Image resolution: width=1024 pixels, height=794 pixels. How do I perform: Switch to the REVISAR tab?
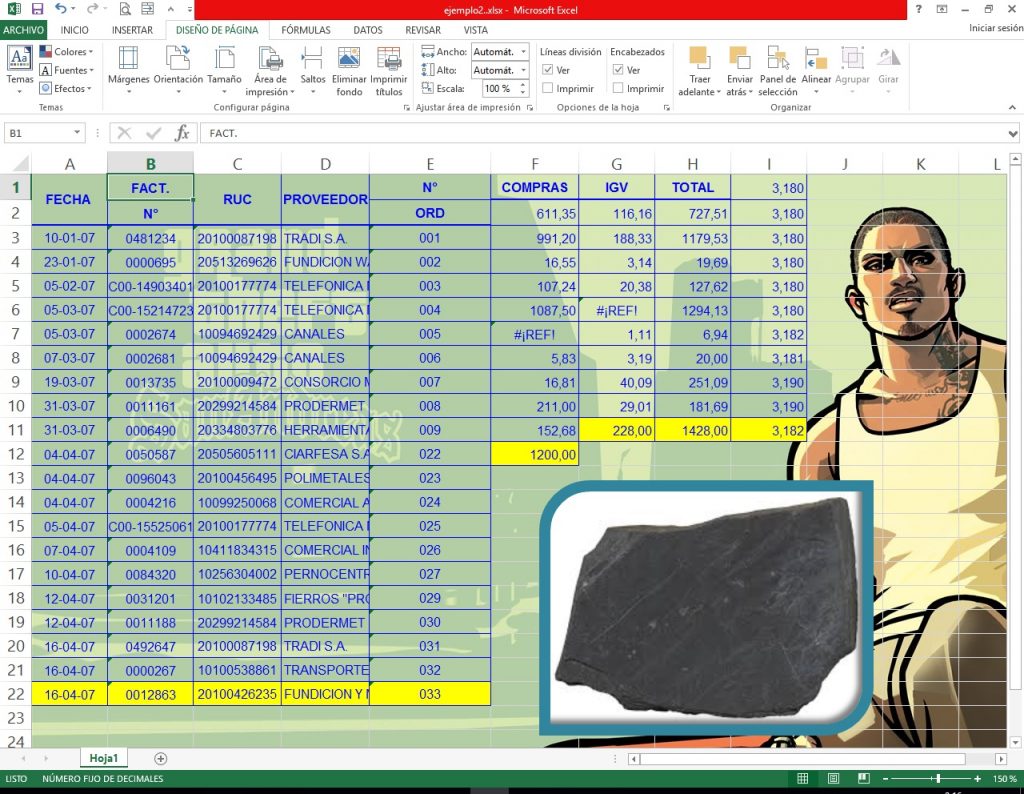coord(423,30)
